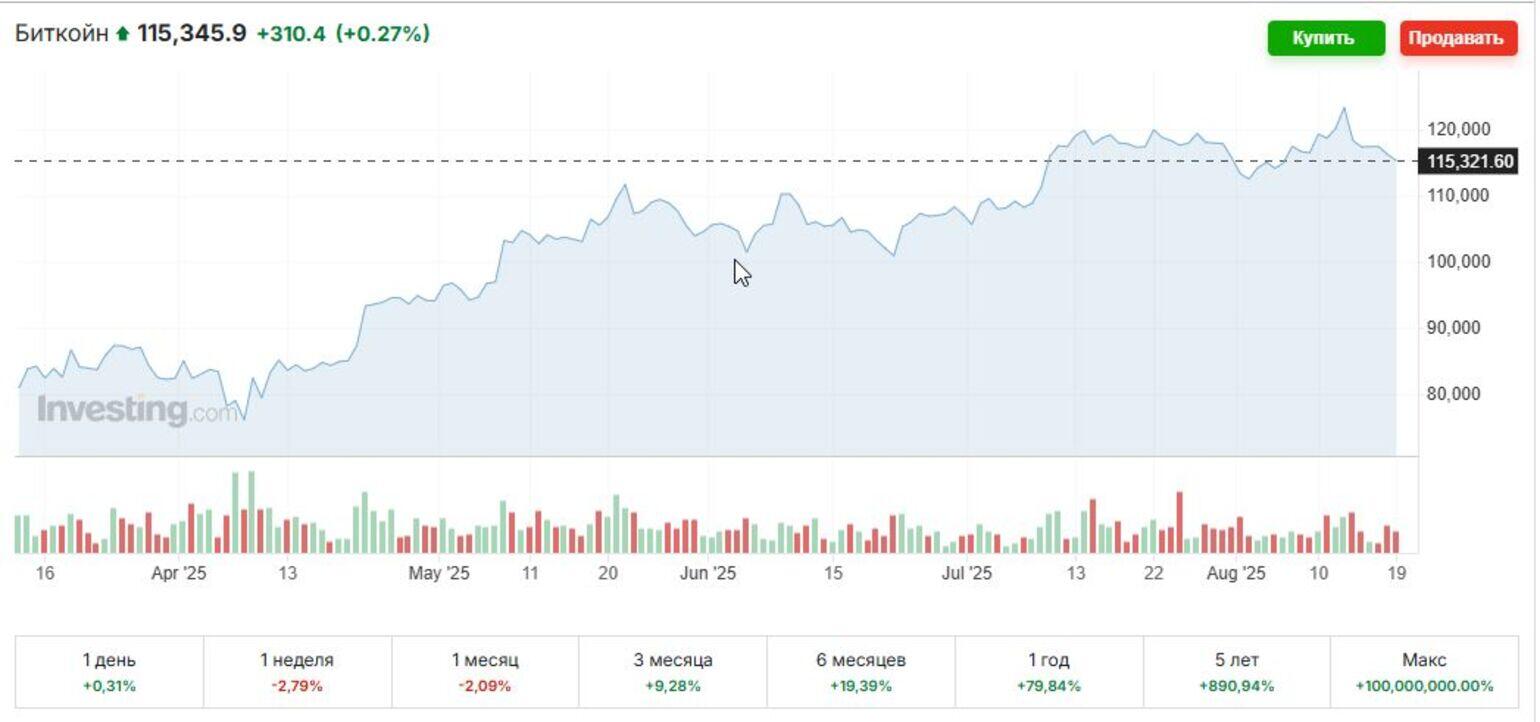Click the Jul '25 date axis label

tap(967, 574)
